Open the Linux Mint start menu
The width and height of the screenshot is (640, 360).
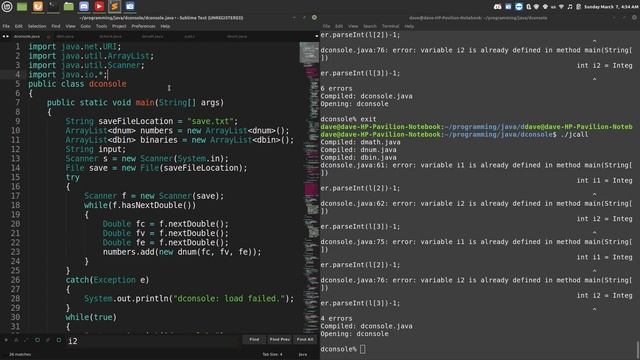[x=7, y=6]
